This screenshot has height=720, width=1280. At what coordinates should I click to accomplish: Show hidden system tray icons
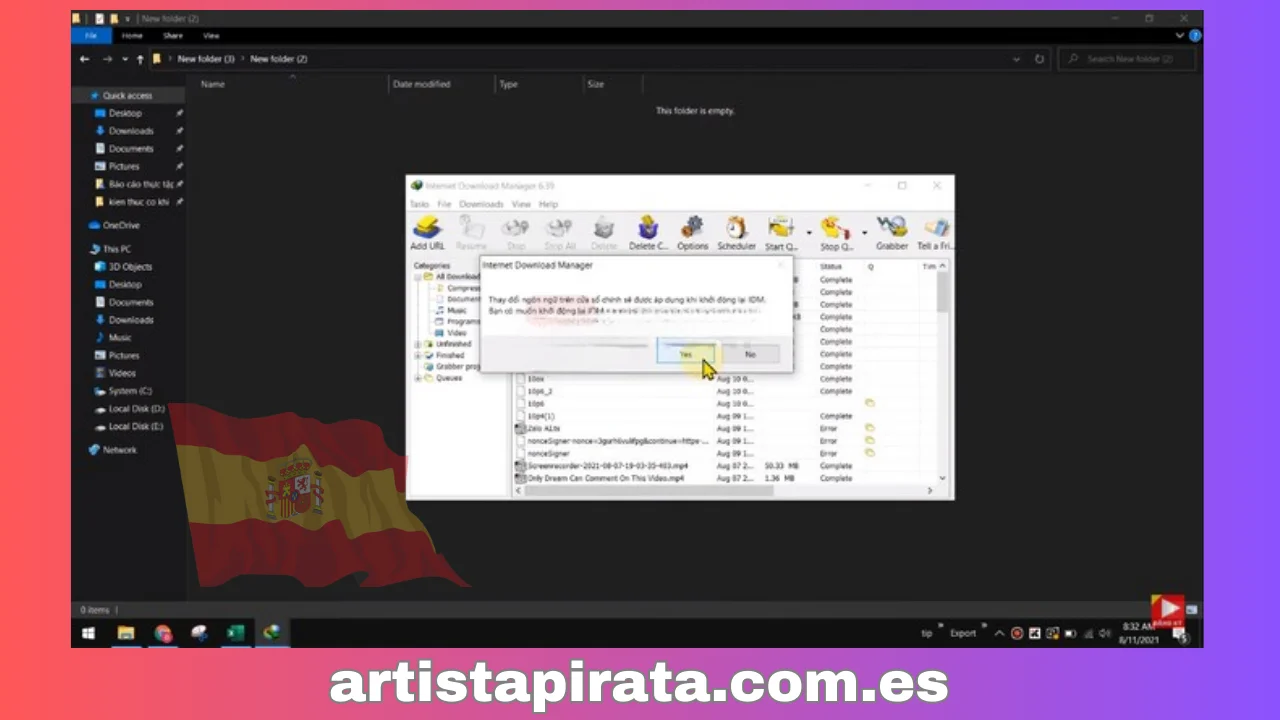(x=998, y=633)
